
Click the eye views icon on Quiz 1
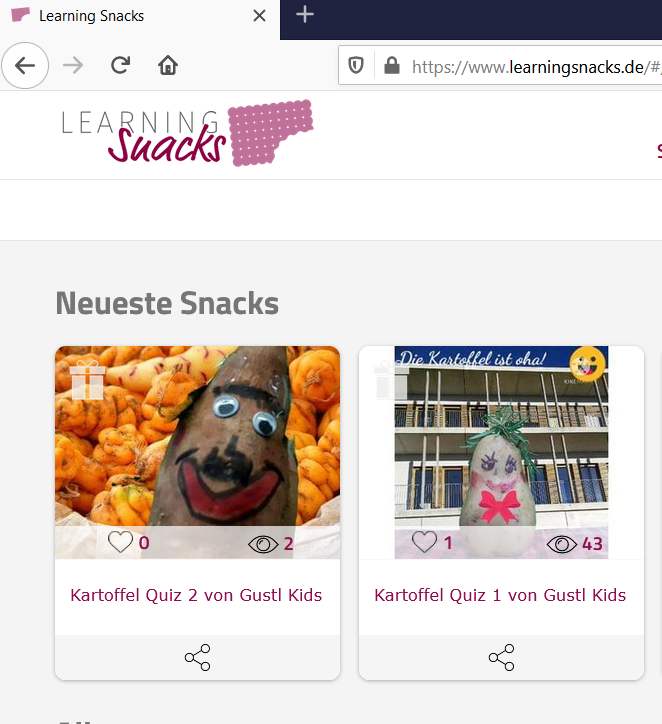click(561, 544)
